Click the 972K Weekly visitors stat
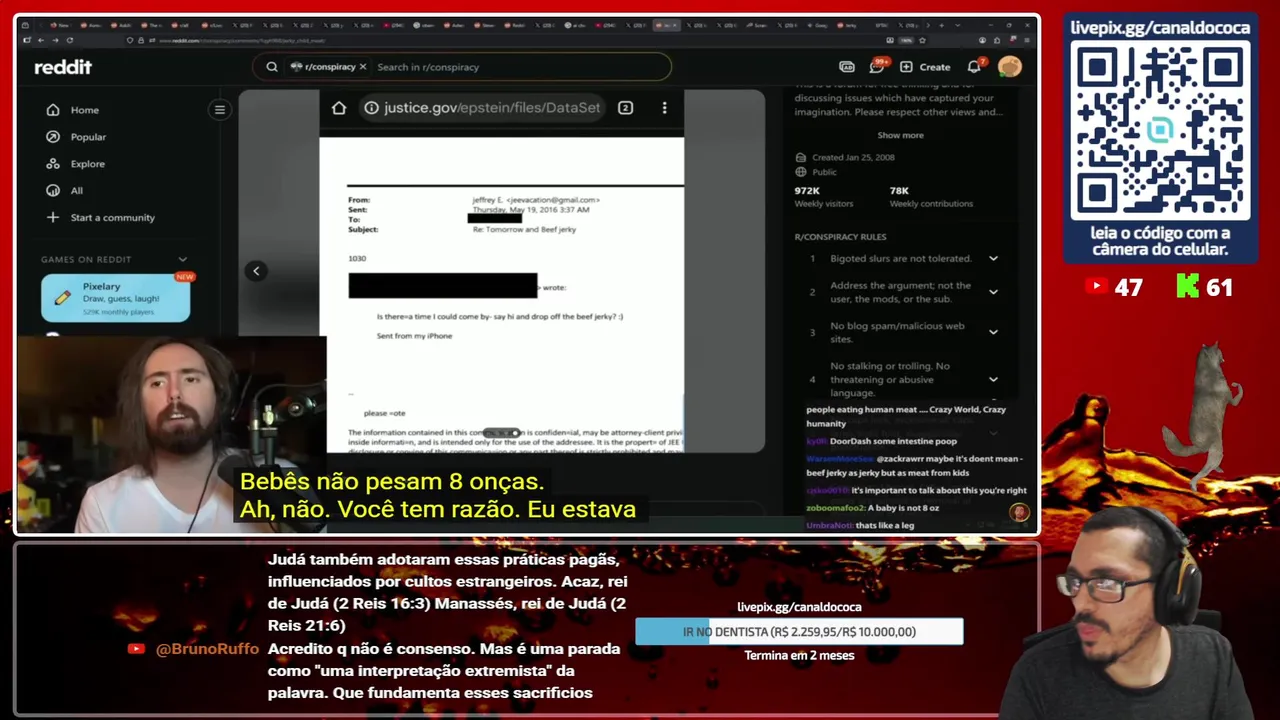The height and width of the screenshot is (720, 1280). click(824, 197)
